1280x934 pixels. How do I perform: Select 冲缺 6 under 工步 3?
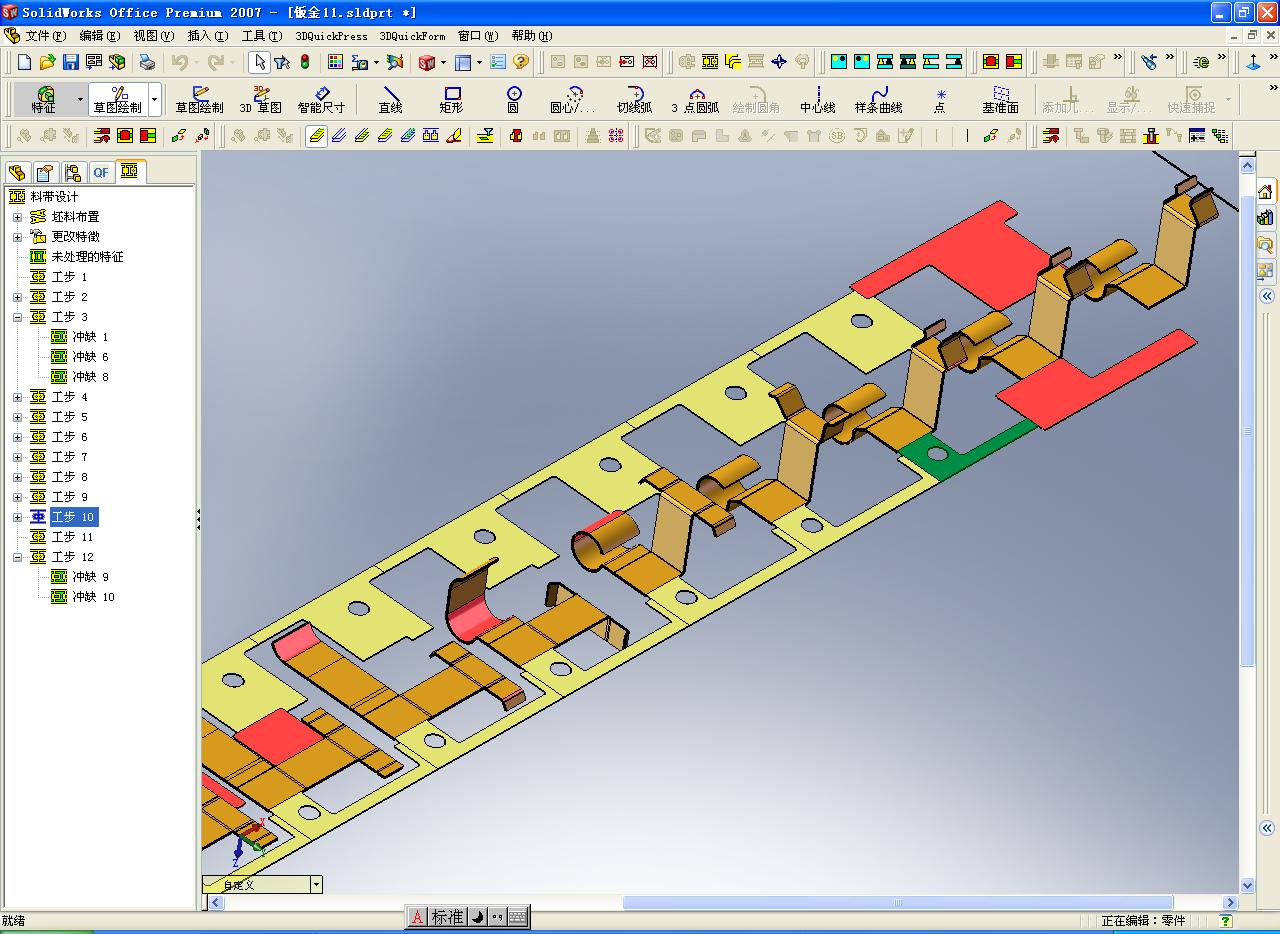90,357
